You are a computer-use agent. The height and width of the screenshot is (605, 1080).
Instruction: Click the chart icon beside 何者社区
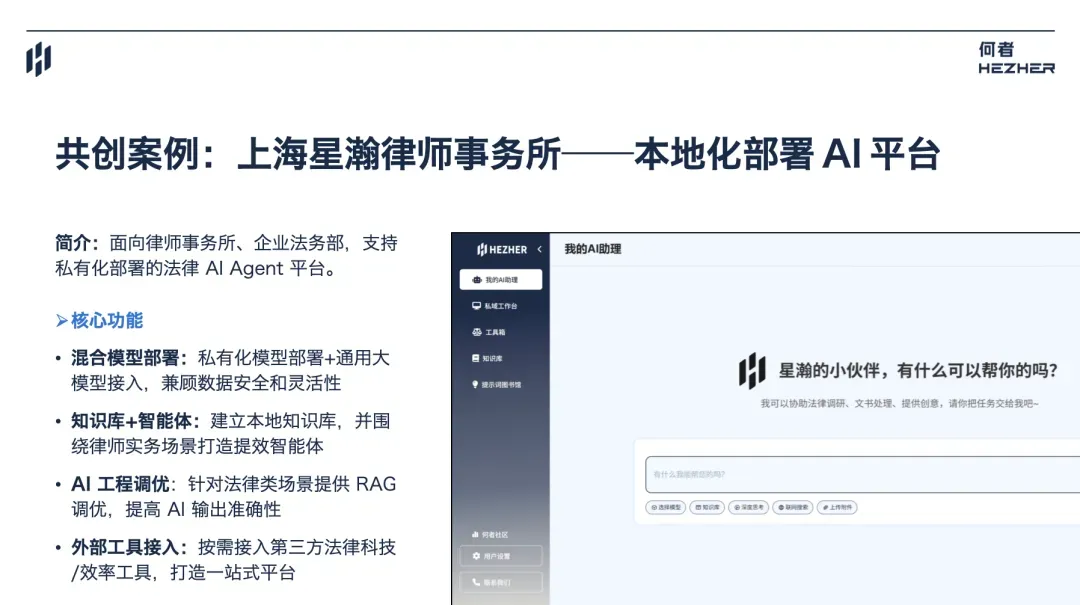pos(475,535)
